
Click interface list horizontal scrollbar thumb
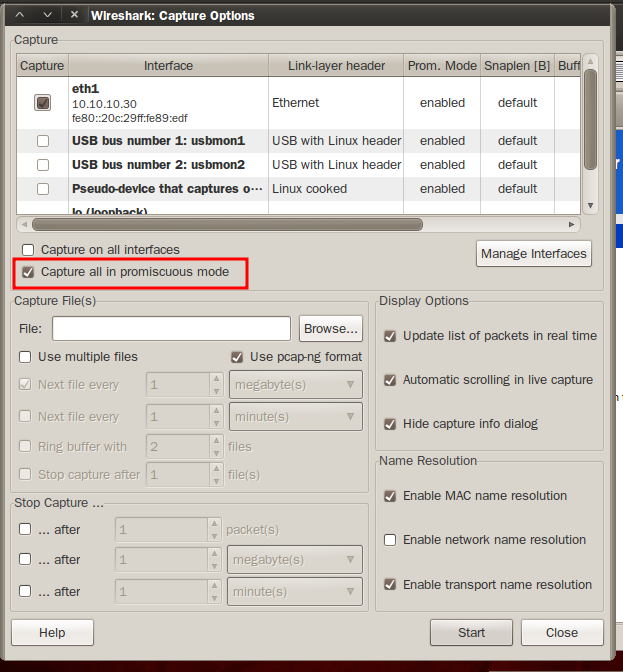pyautogui.click(x=227, y=225)
